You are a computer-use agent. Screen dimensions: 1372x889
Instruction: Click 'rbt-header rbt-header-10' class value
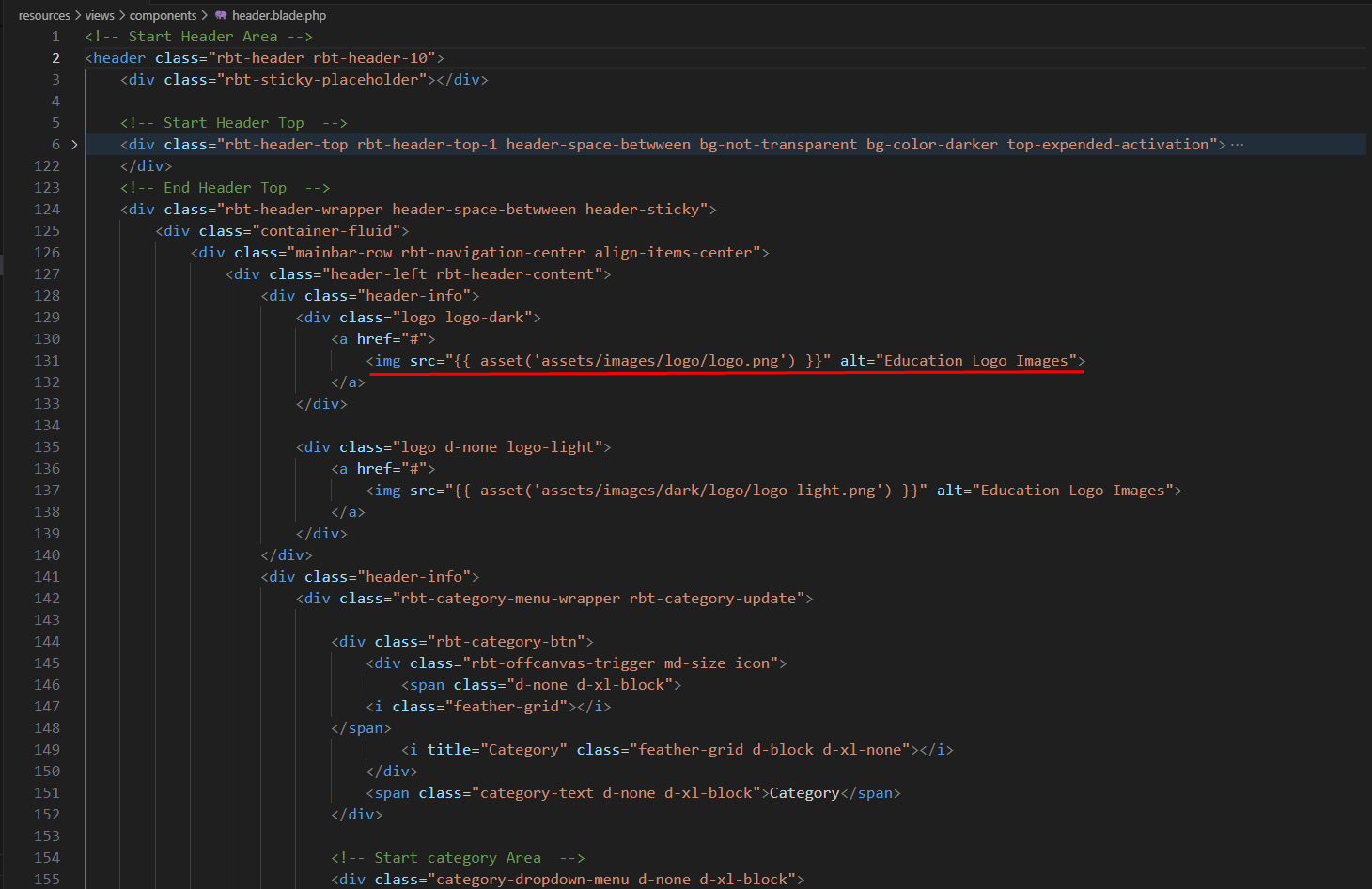pyautogui.click(x=322, y=58)
